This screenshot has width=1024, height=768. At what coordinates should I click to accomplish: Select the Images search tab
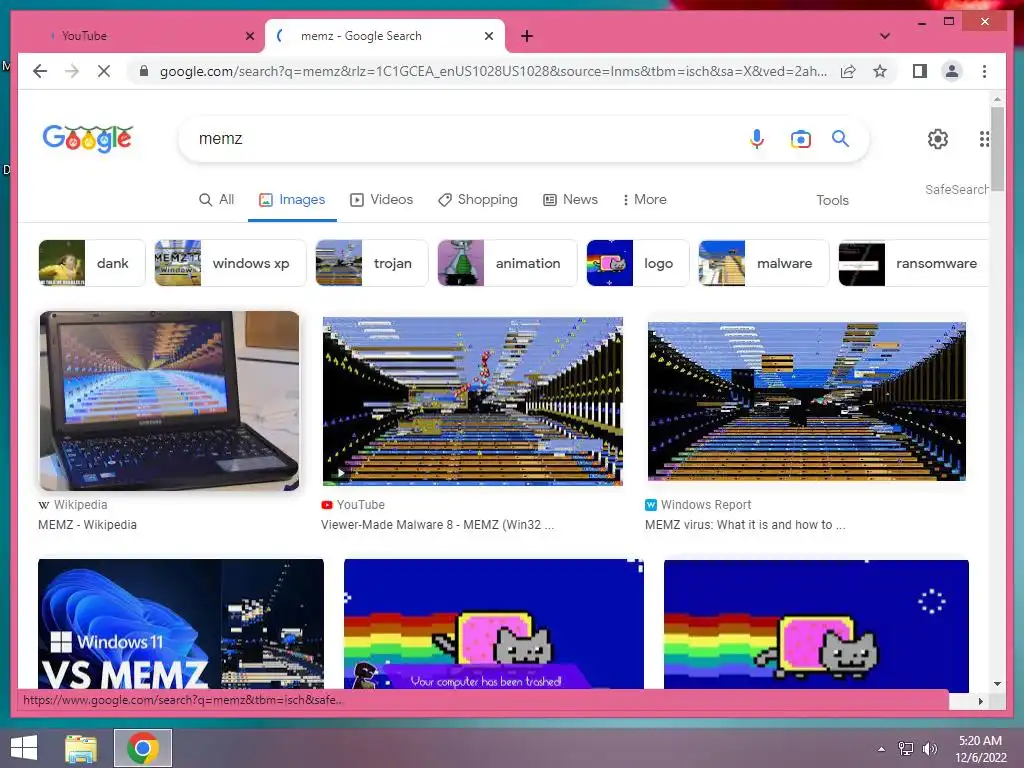point(292,199)
